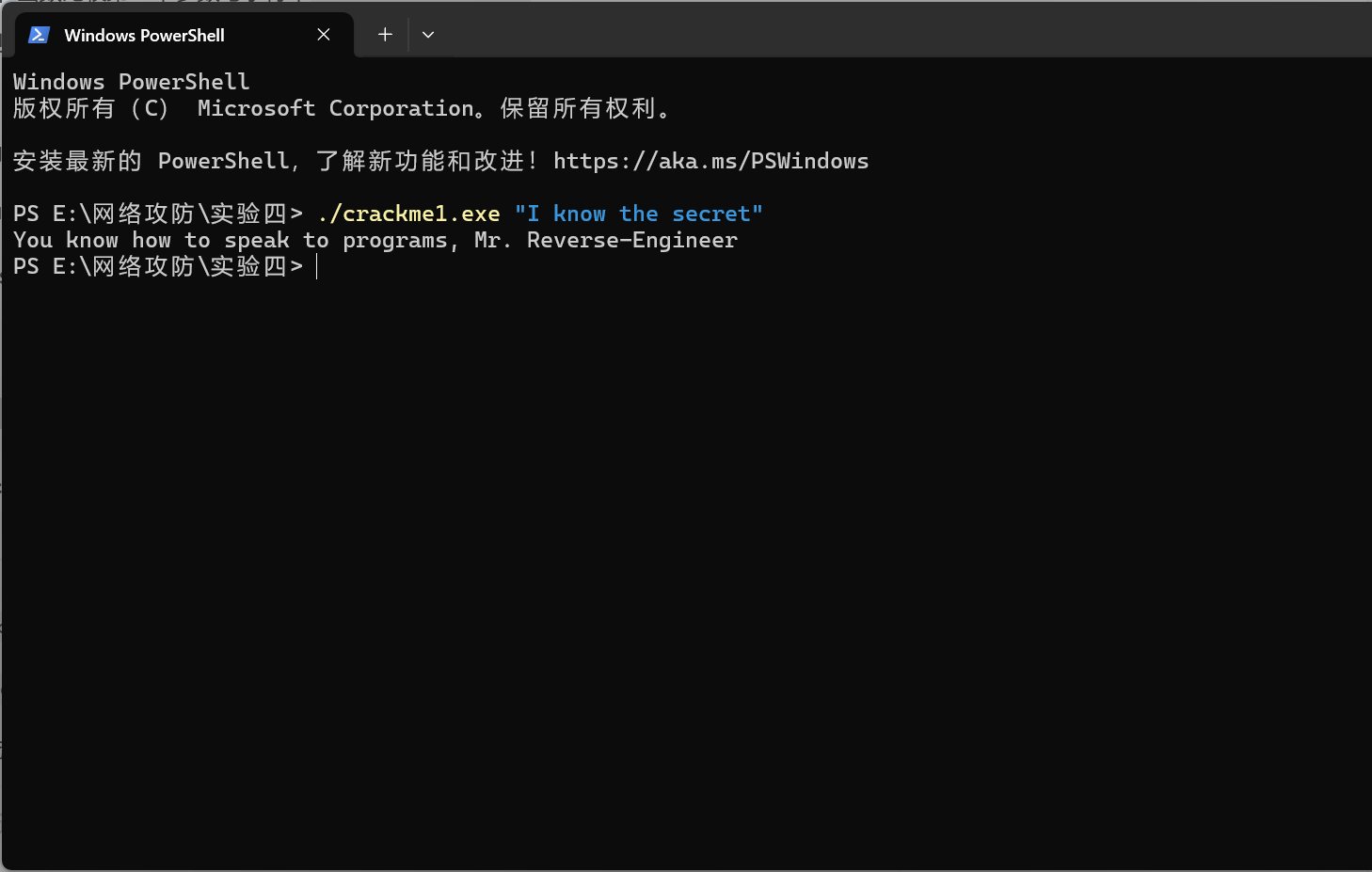Click the "安装最新的 PowerShell" text

(x=151, y=161)
